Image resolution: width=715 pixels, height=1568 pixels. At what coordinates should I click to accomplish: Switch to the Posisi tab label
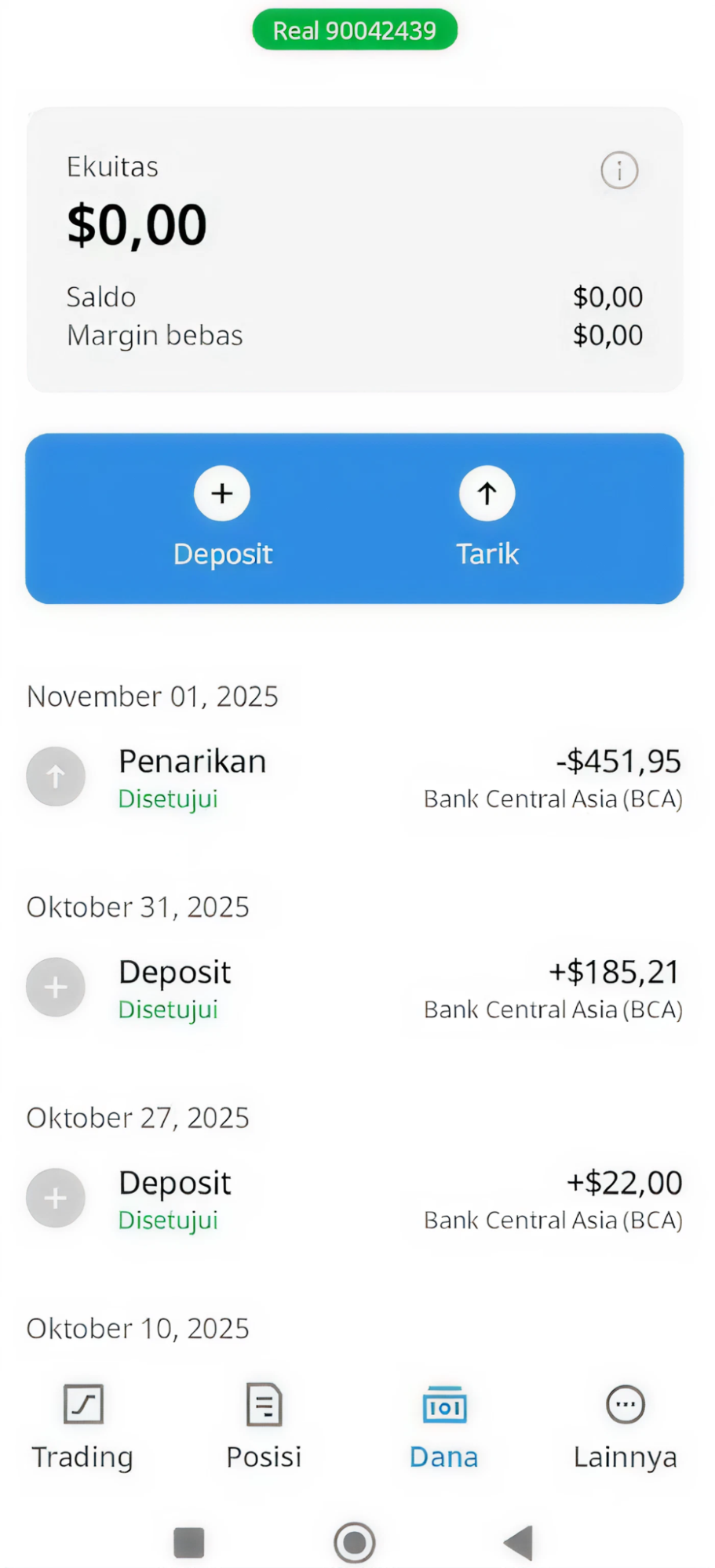[264, 1457]
